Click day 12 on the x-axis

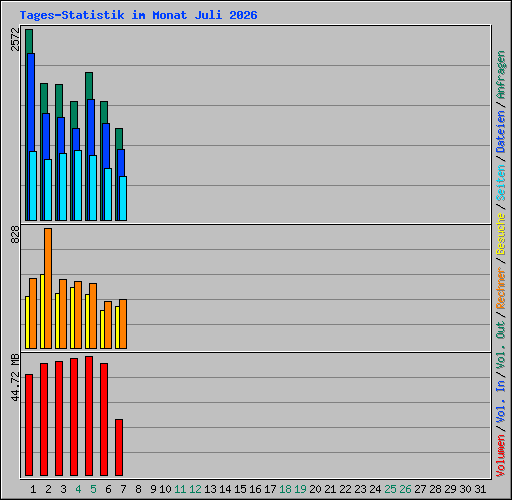pyautogui.click(x=195, y=489)
